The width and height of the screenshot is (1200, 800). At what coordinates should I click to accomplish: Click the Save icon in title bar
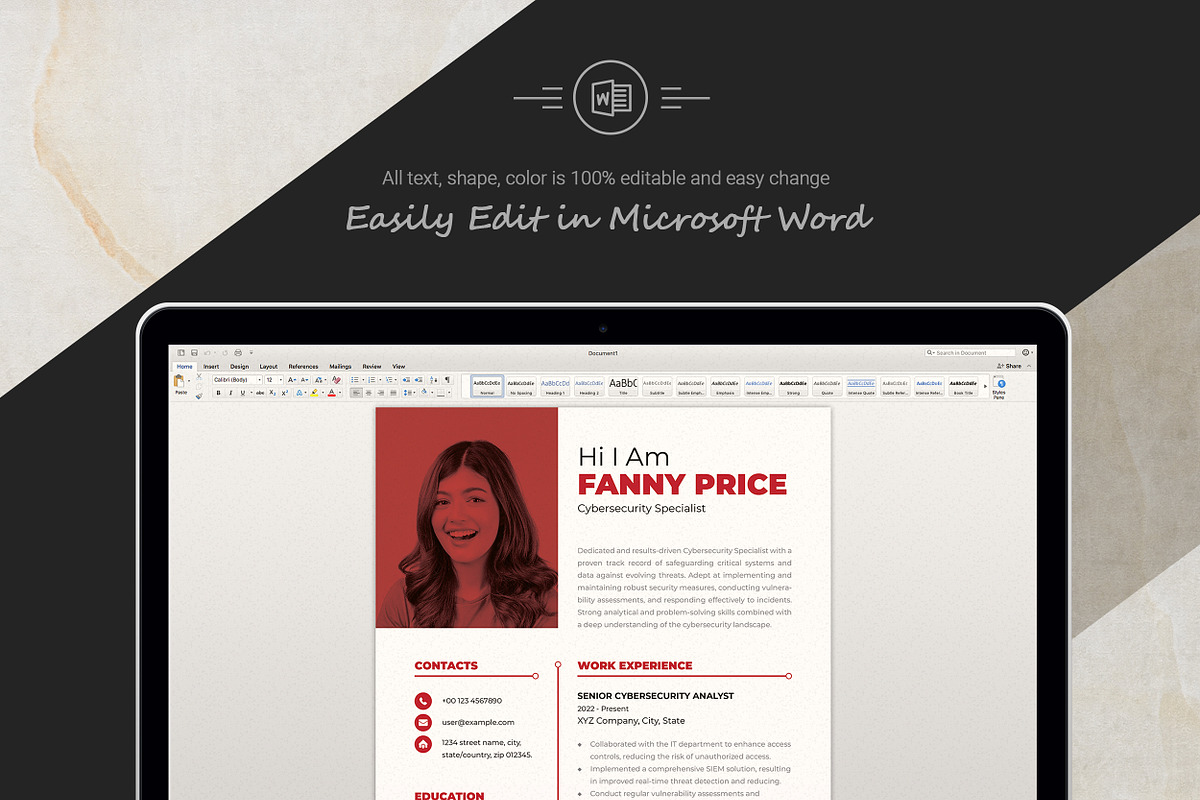[x=194, y=353]
